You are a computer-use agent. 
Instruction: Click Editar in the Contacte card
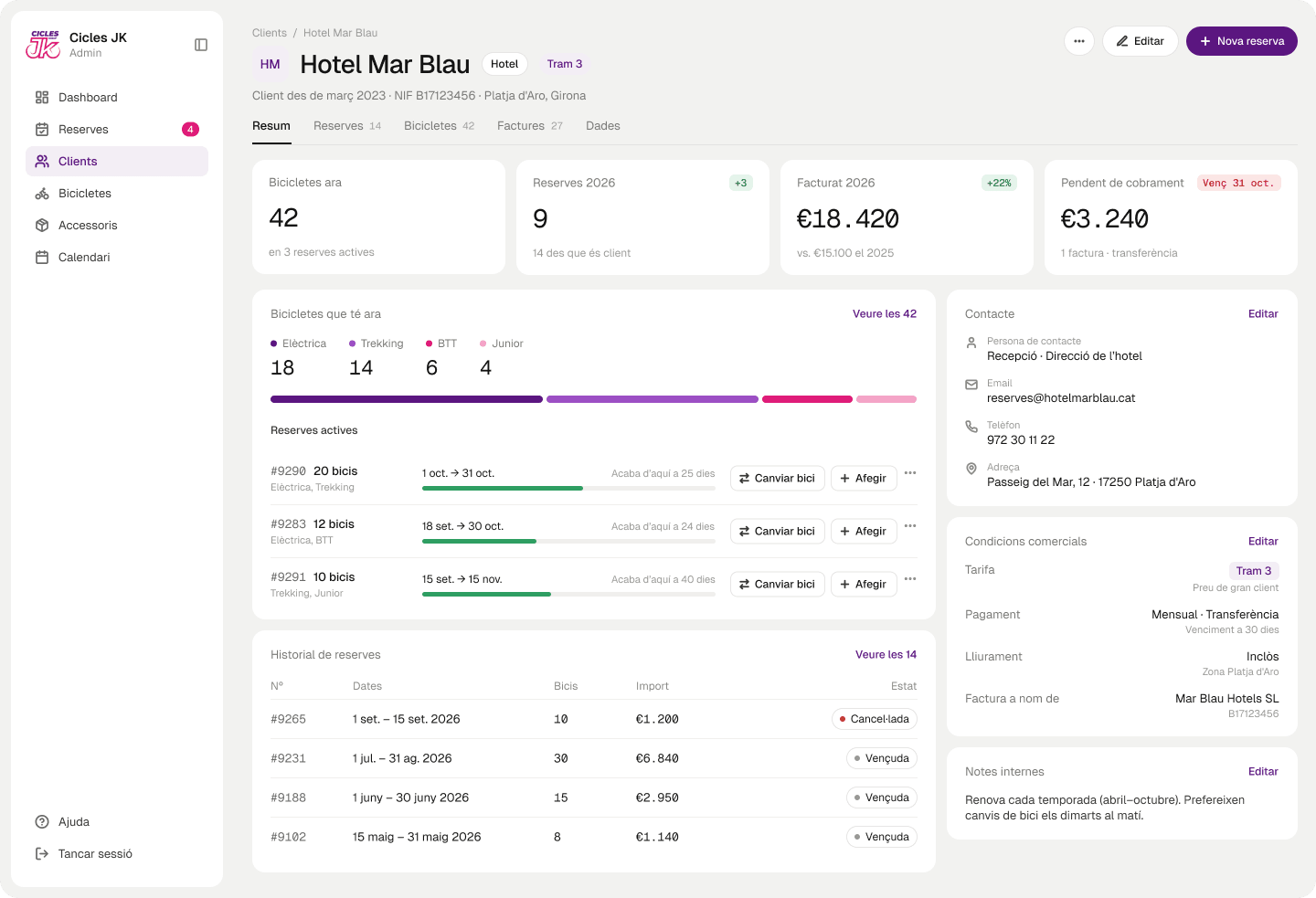1263,314
